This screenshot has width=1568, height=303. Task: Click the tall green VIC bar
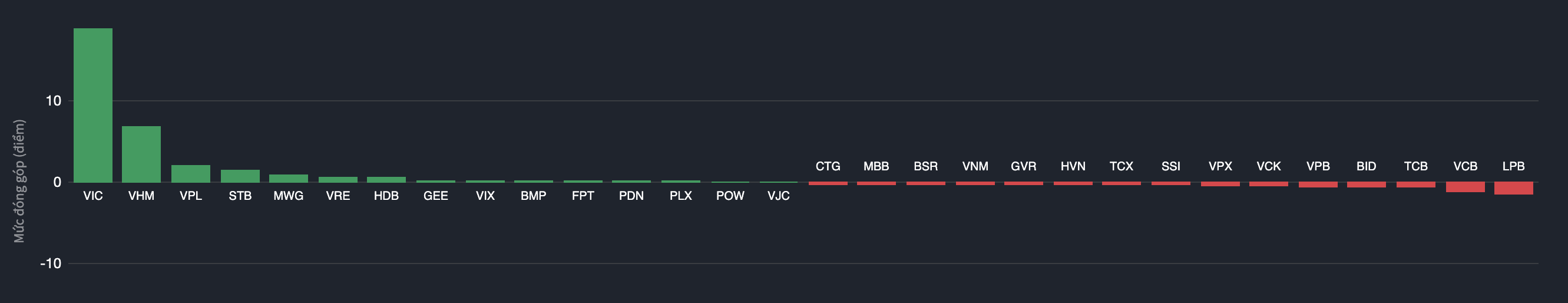tap(92, 105)
